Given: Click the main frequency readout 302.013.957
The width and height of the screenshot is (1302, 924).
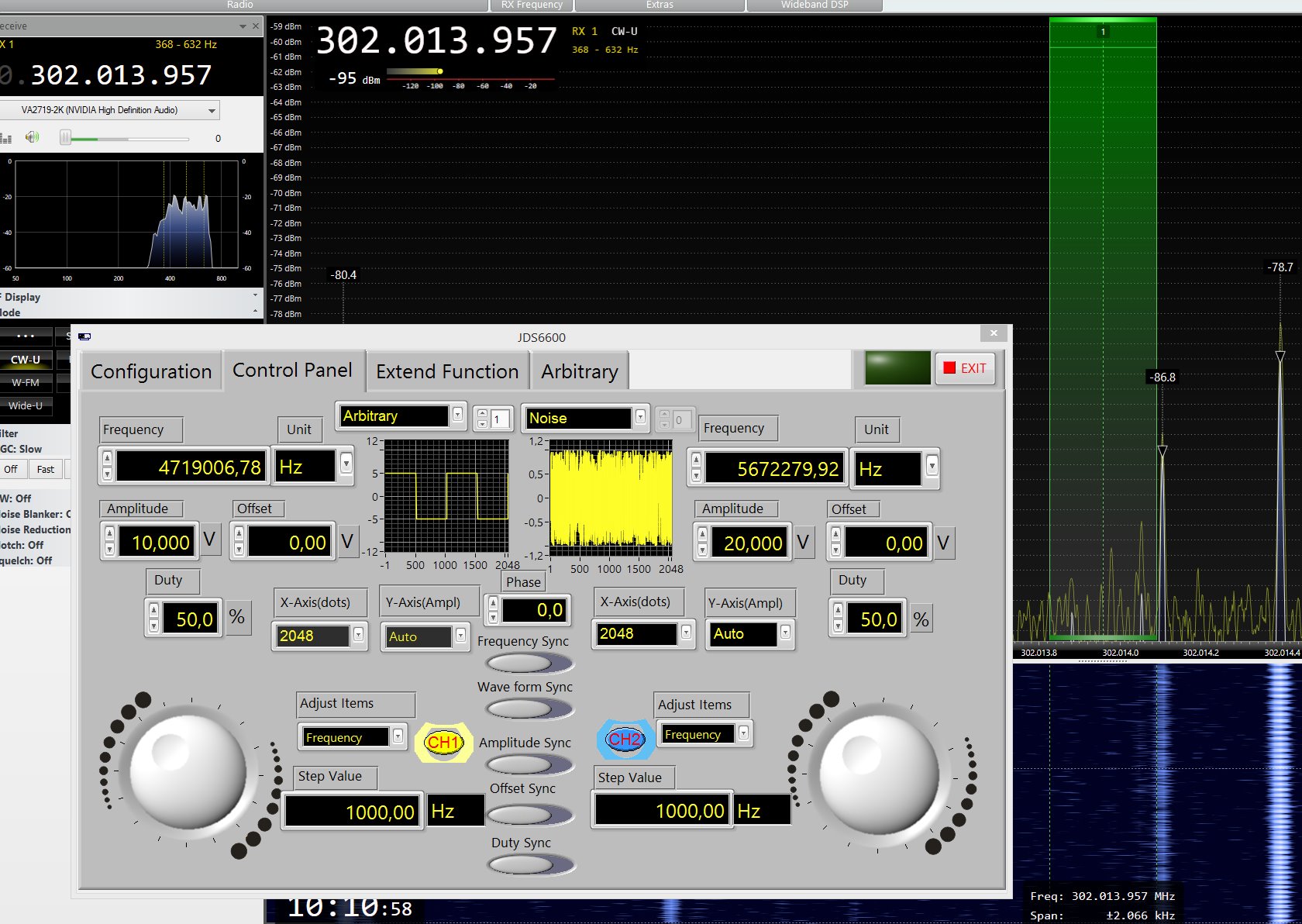Looking at the screenshot, I should click(x=436, y=40).
